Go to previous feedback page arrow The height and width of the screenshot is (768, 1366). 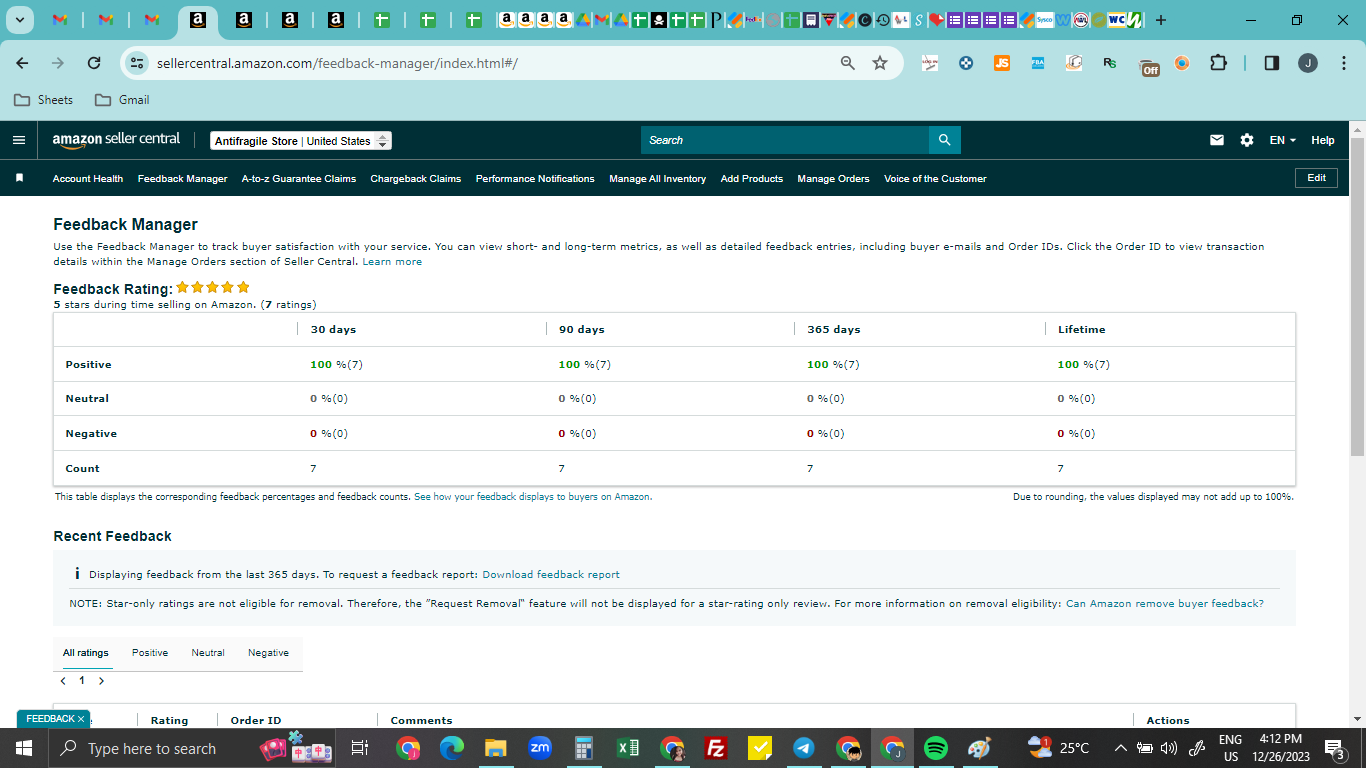[63, 680]
